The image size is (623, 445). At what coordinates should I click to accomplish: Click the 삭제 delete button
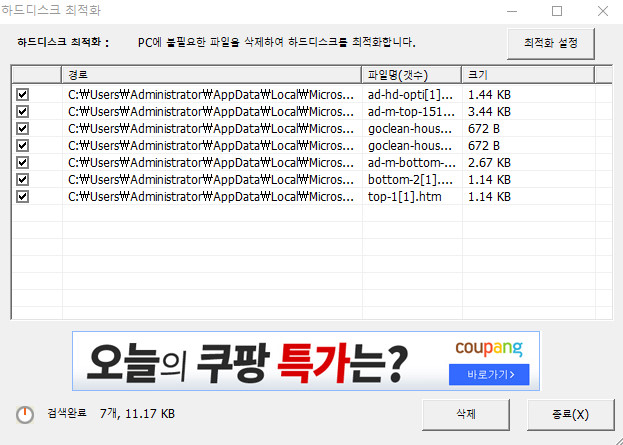pyautogui.click(x=466, y=415)
